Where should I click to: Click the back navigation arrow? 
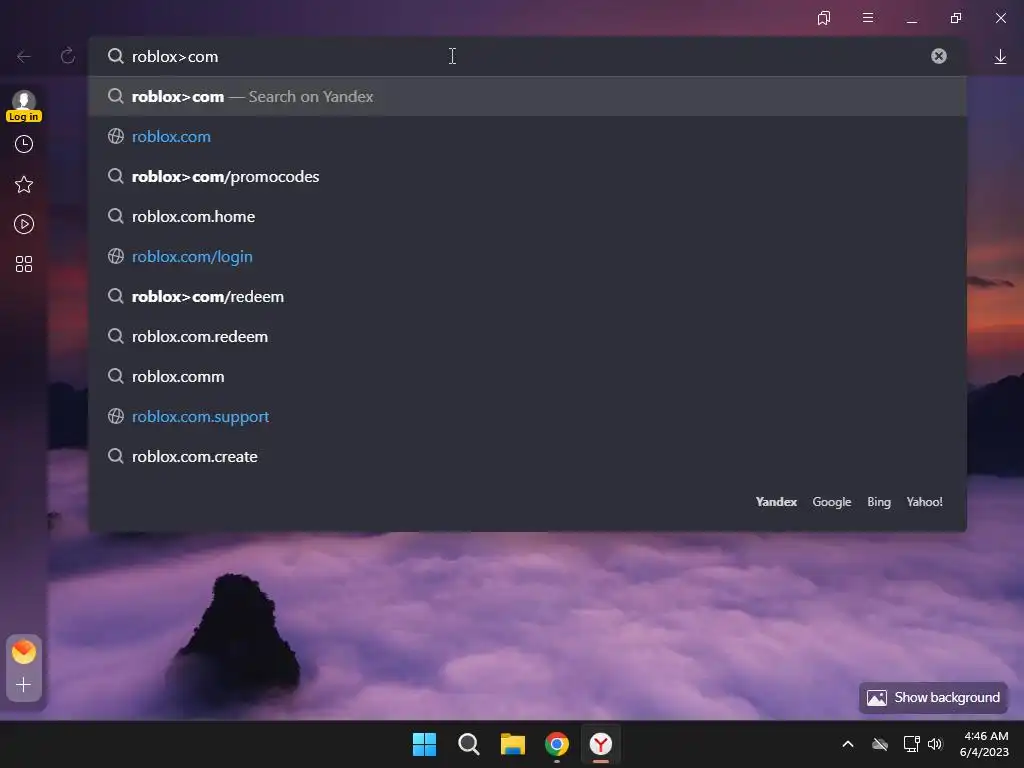(x=24, y=57)
